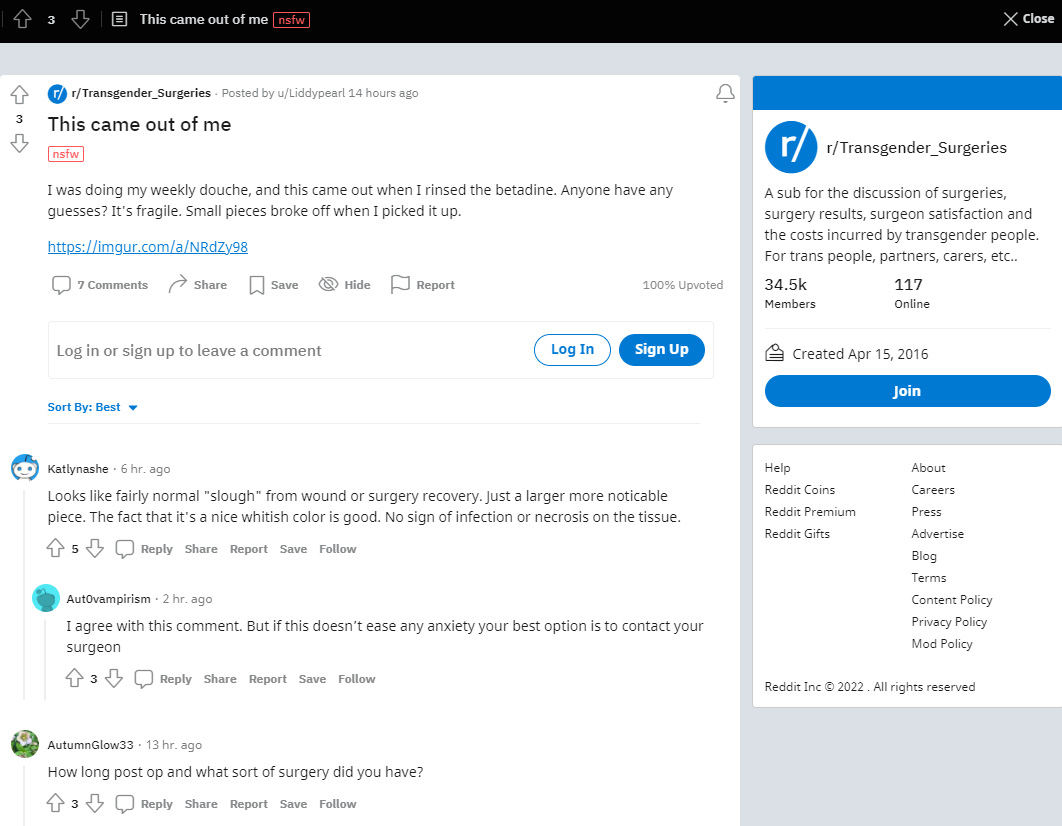Image resolution: width=1062 pixels, height=826 pixels.
Task: Close the post overlay via Close
Action: click(x=1028, y=19)
